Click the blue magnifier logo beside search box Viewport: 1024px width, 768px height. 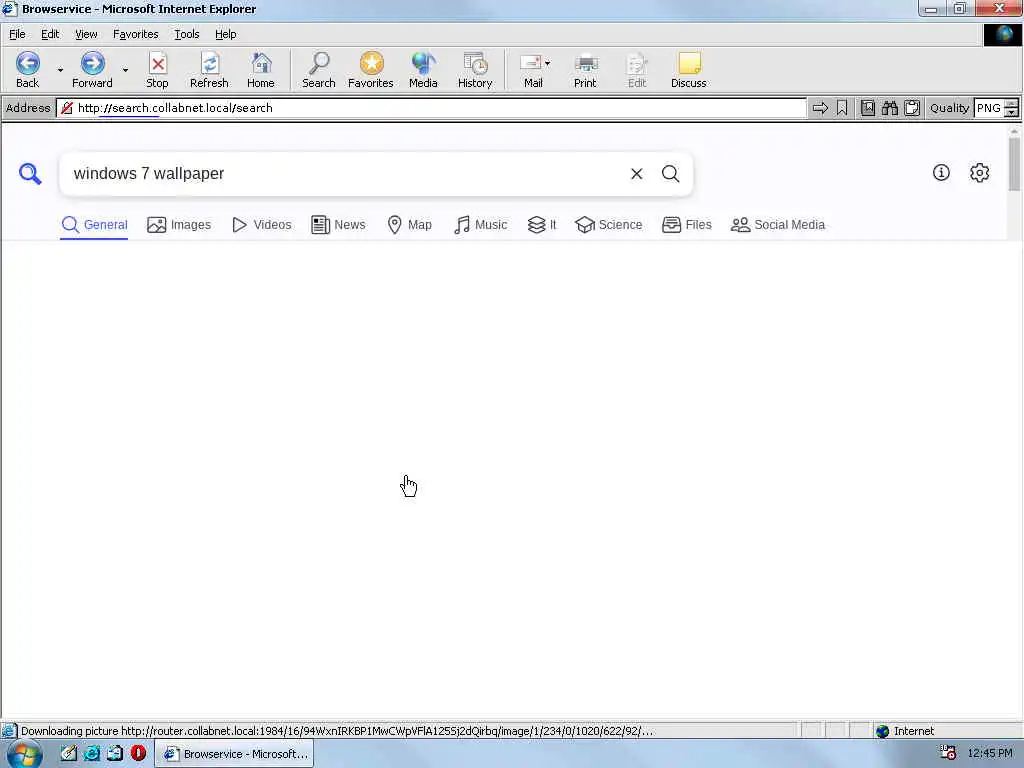click(30, 174)
